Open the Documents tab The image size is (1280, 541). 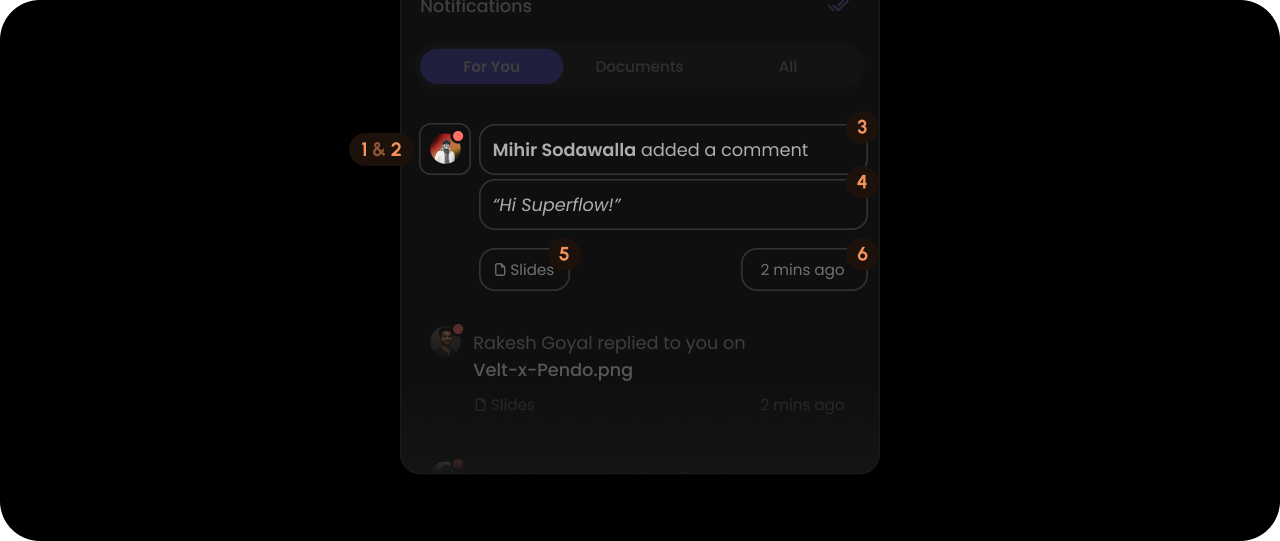(x=639, y=67)
